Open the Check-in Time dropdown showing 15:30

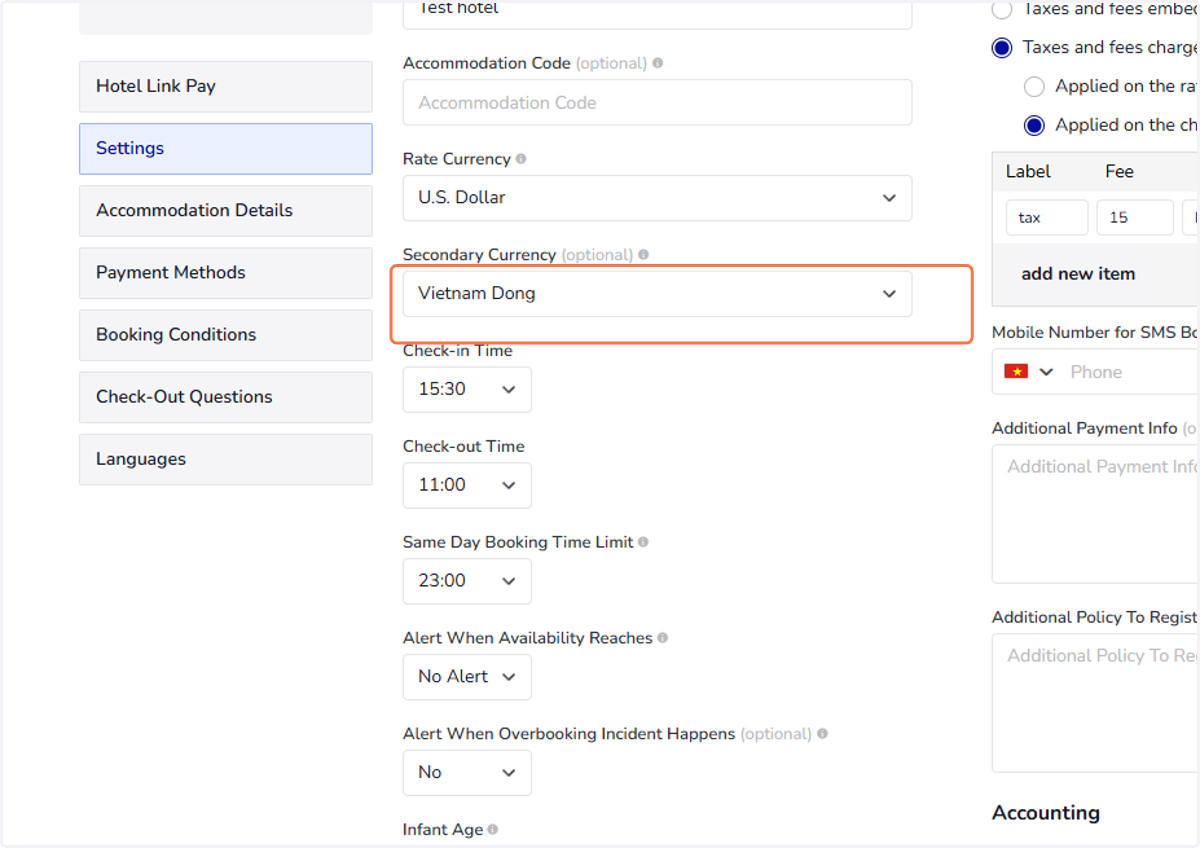pos(467,390)
